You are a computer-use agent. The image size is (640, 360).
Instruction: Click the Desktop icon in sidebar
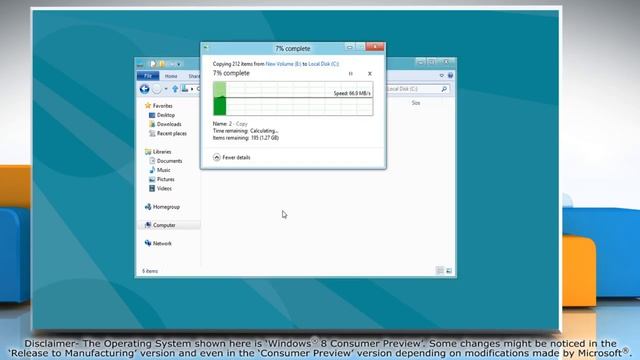[x=152, y=115]
